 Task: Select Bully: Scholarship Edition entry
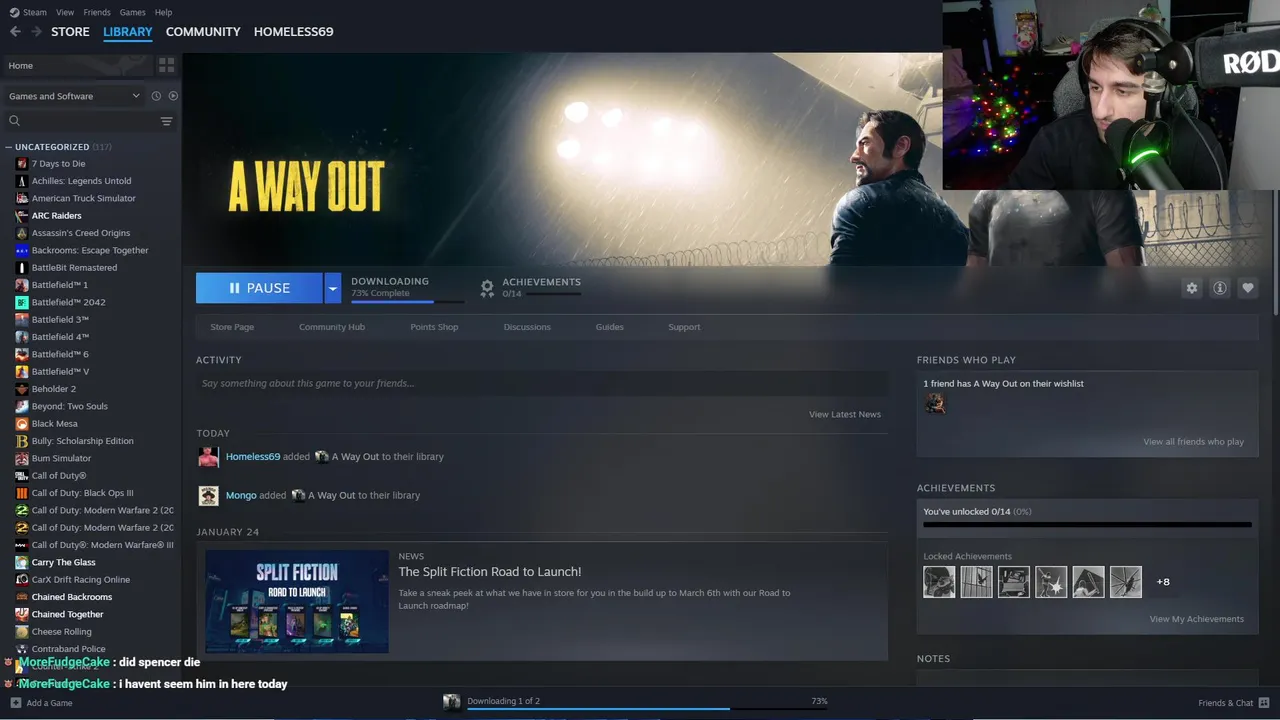click(82, 441)
